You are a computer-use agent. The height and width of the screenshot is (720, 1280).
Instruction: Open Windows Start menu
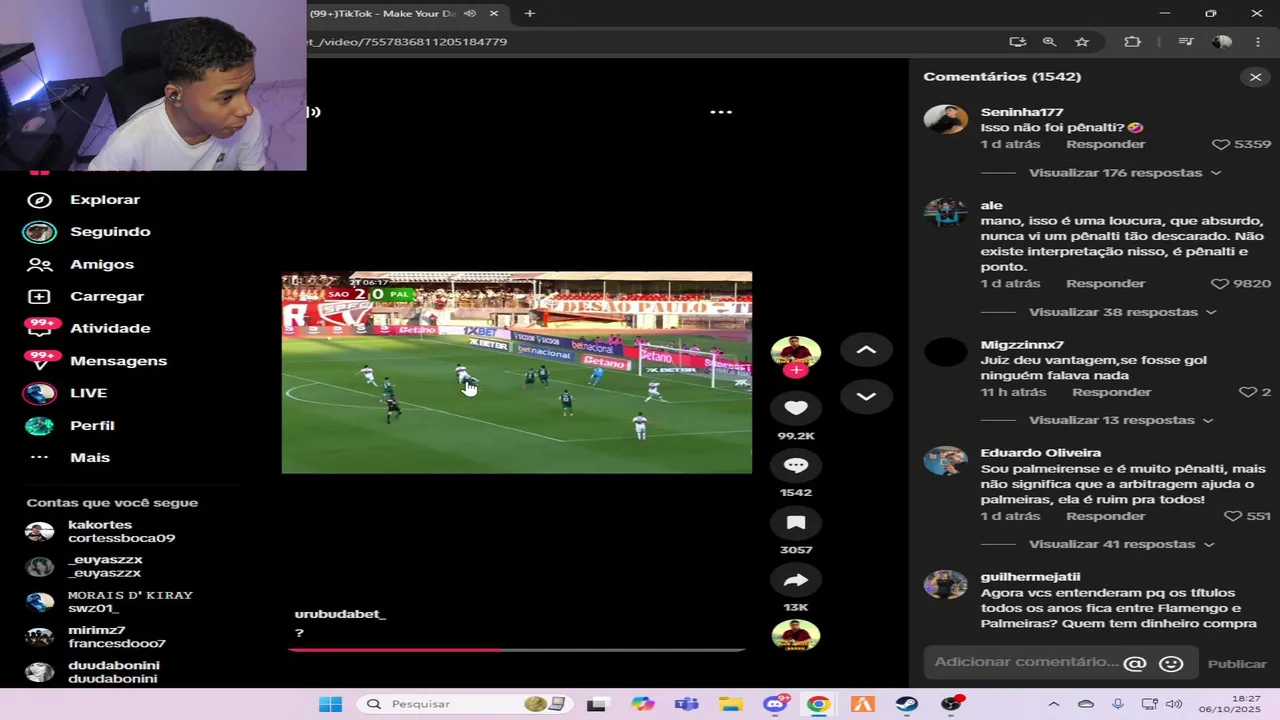tap(330, 704)
